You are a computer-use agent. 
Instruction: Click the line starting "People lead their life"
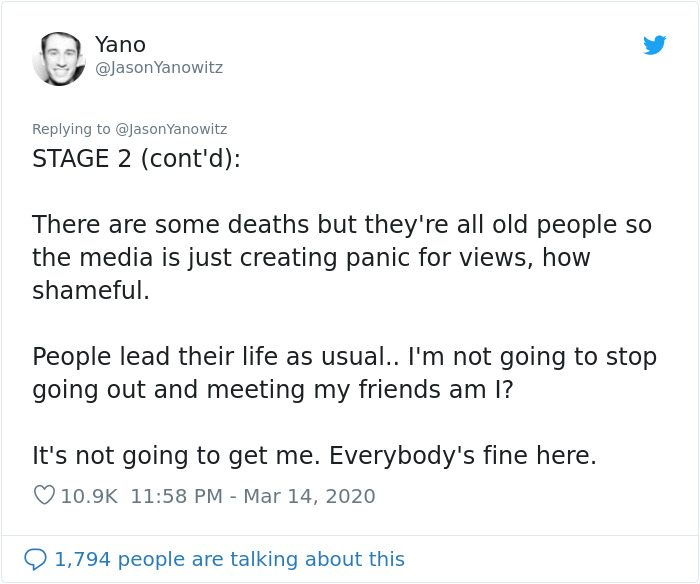(344, 356)
